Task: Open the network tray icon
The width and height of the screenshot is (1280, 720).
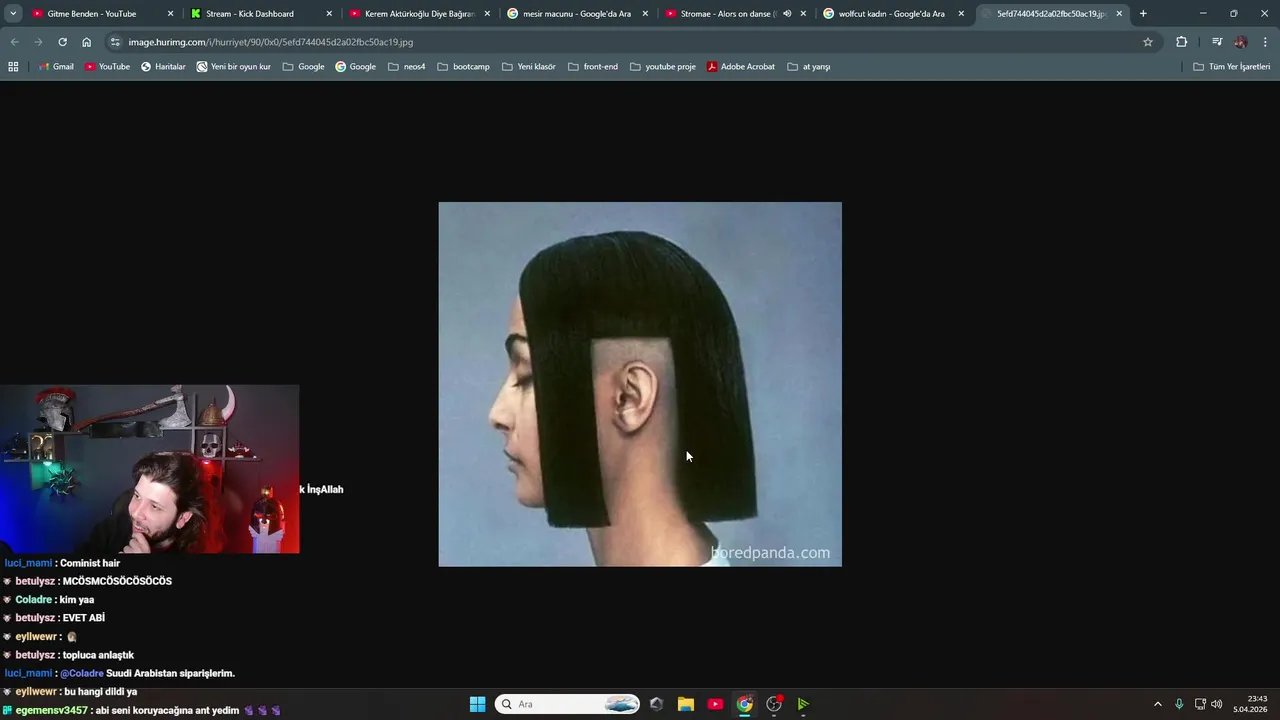Action: pyautogui.click(x=1200, y=704)
